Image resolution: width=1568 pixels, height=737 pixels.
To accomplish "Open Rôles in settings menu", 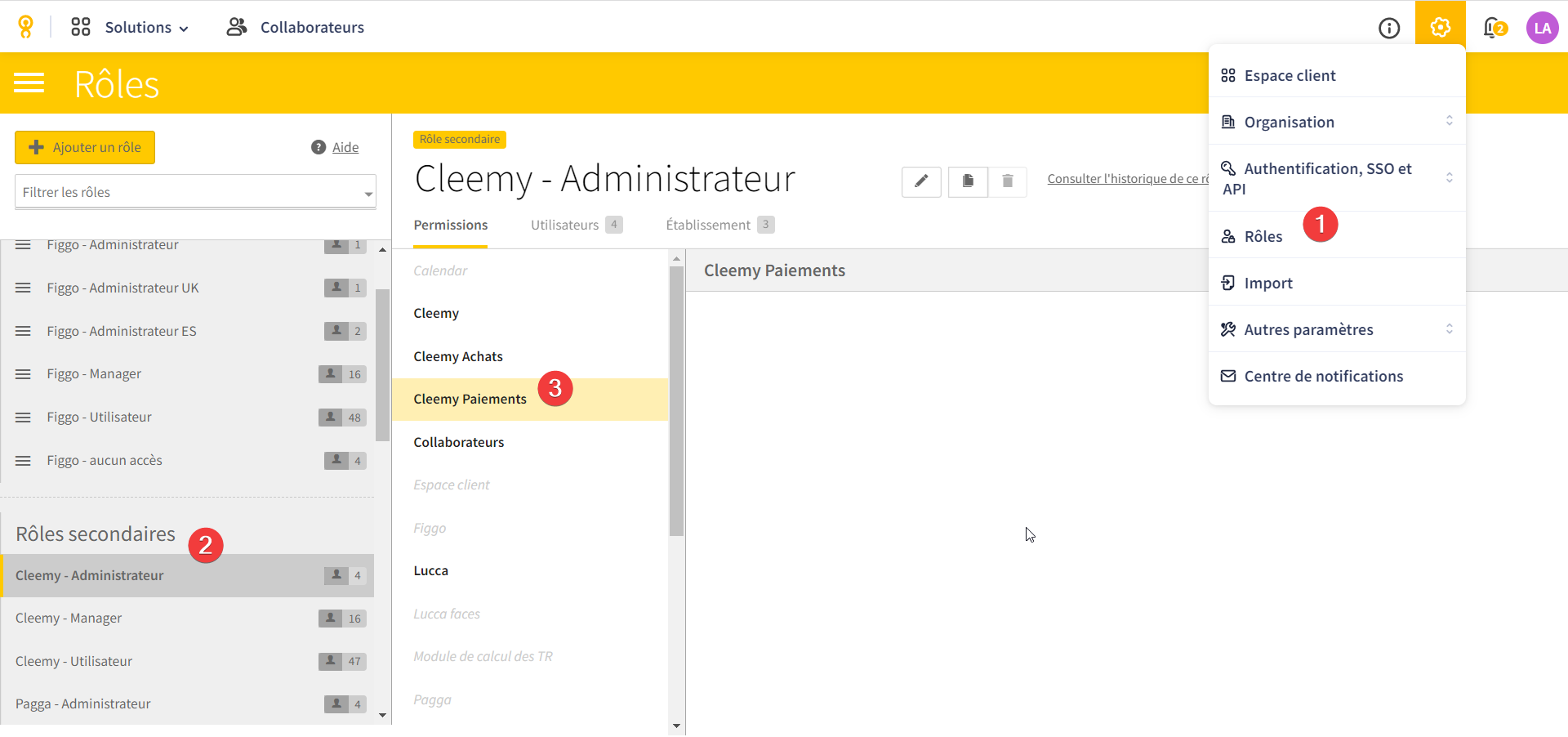I will 1337,236.
